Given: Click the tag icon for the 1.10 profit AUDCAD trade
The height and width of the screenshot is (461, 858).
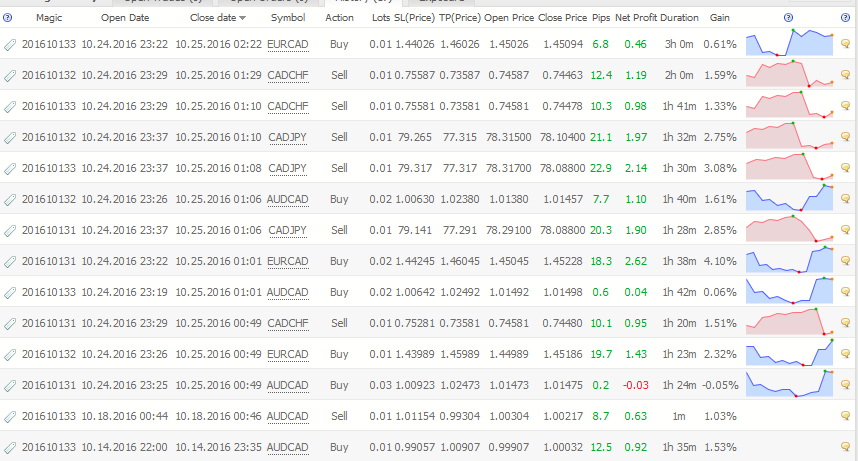Looking at the screenshot, I should [10, 200].
